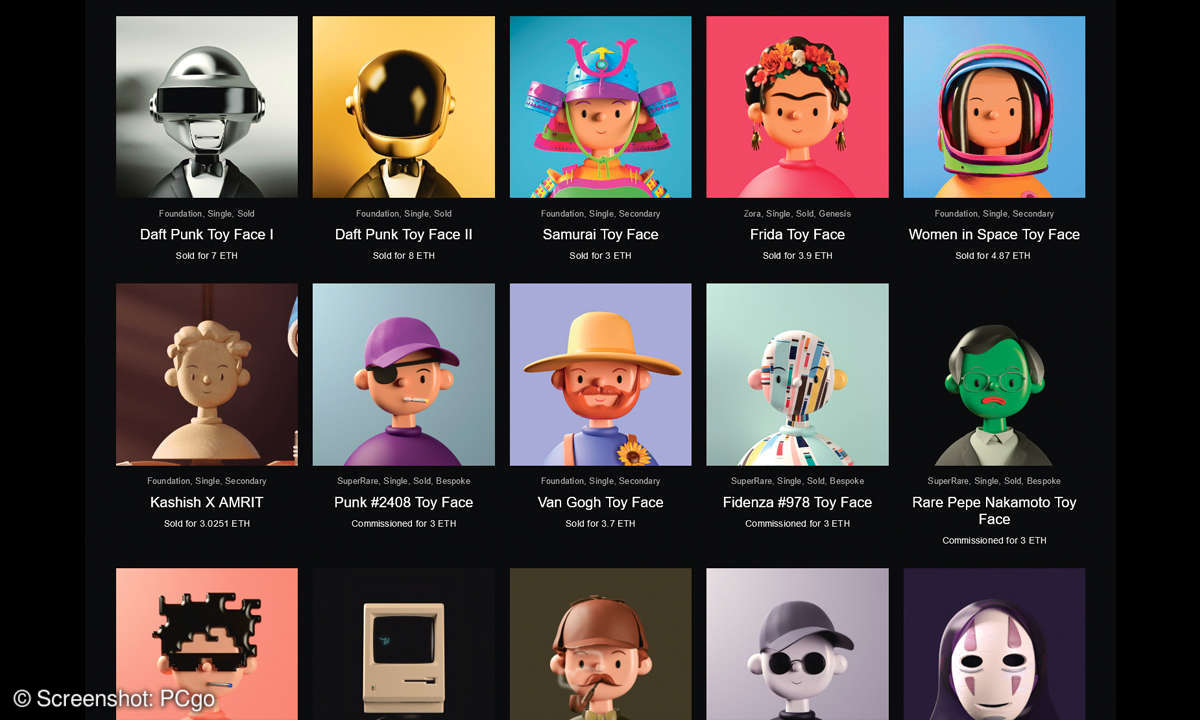Open the Frida Toy Face artwork image
Viewport: 1200px width, 720px height.
coord(797,107)
